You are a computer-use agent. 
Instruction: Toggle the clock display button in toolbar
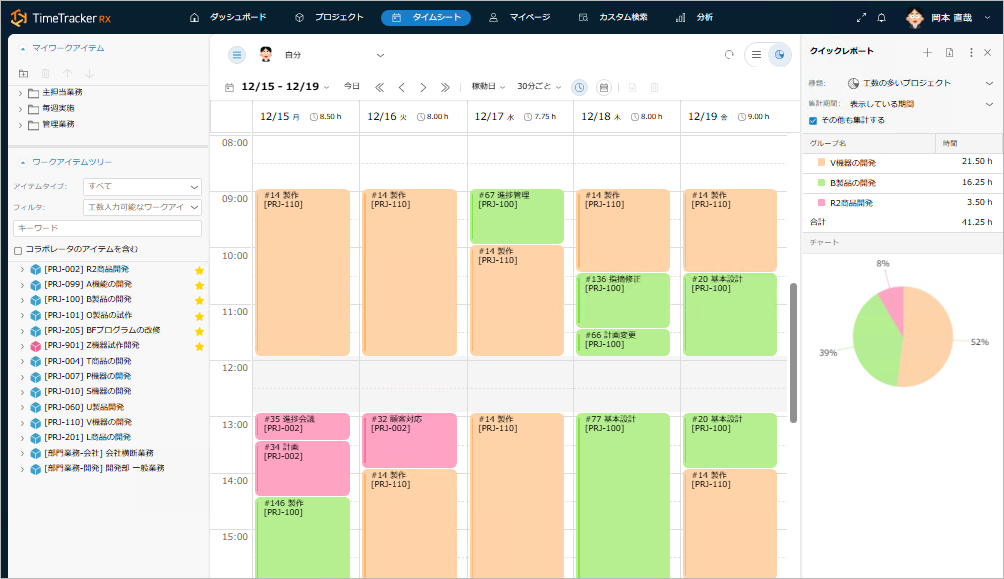[579, 87]
